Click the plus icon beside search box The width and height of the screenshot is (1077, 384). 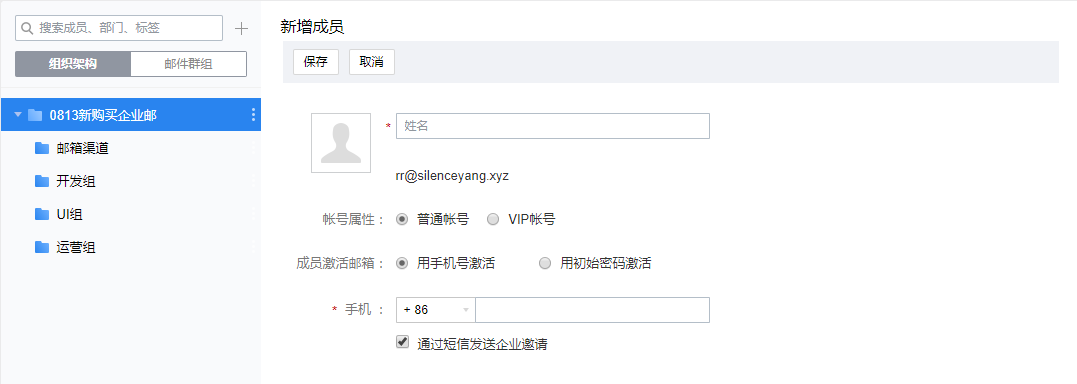coord(241,29)
